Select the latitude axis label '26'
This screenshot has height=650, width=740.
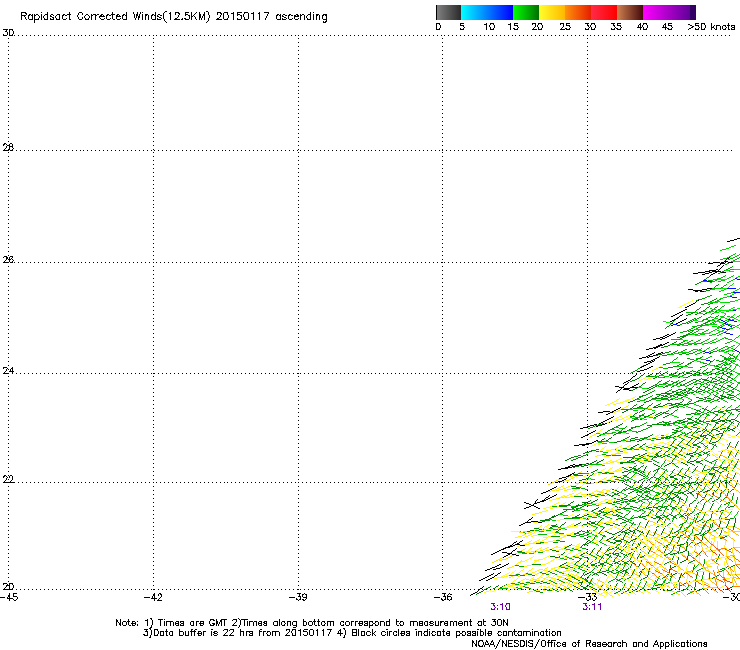(8, 259)
